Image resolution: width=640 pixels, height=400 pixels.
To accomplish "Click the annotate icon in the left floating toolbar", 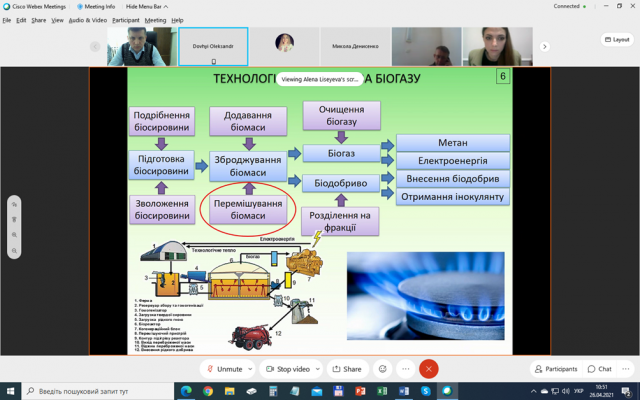I will [14, 204].
